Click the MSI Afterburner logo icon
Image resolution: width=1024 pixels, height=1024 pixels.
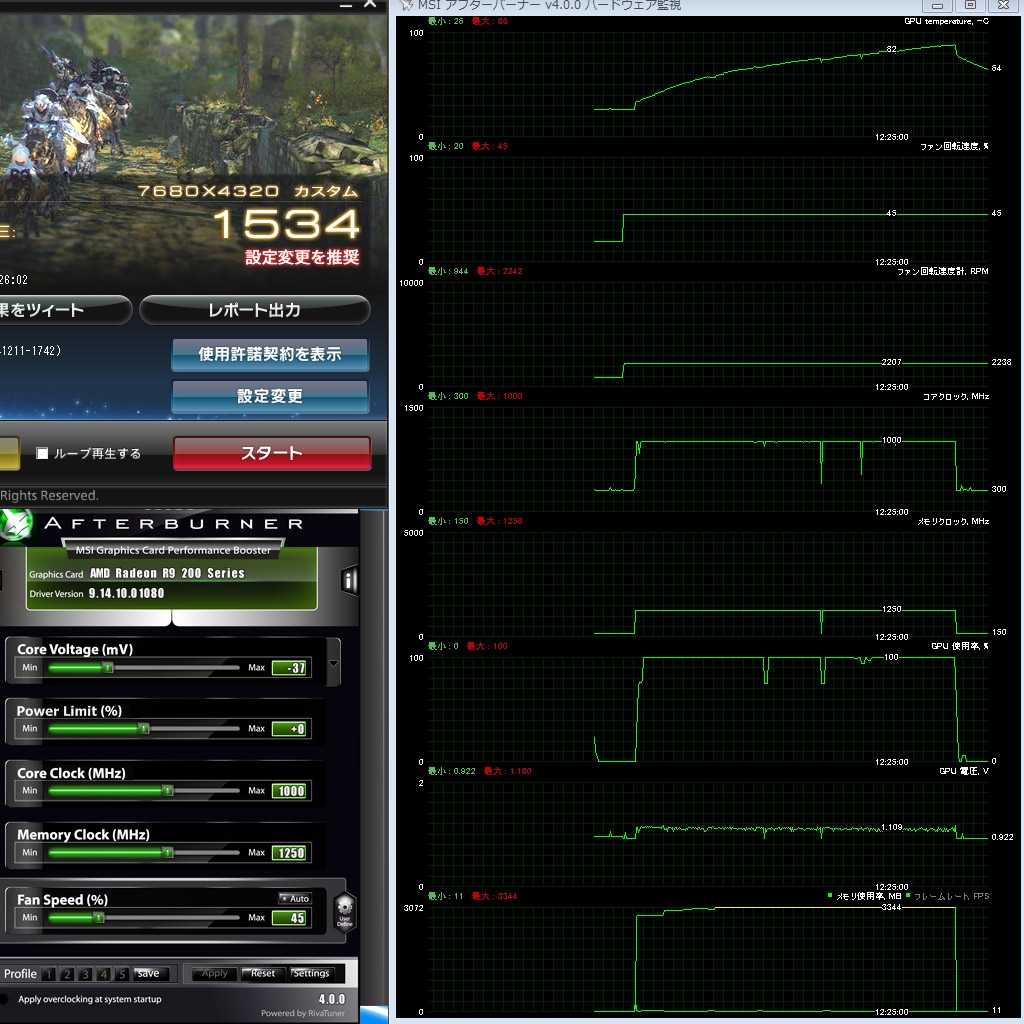[x=16, y=525]
